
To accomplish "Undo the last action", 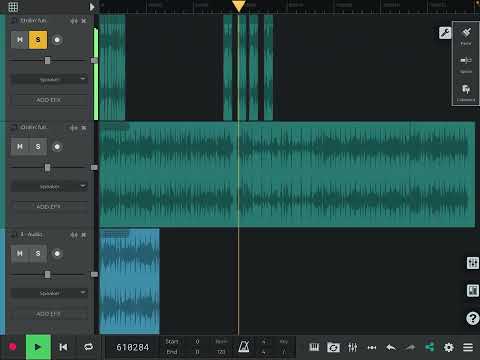I will (x=391, y=348).
